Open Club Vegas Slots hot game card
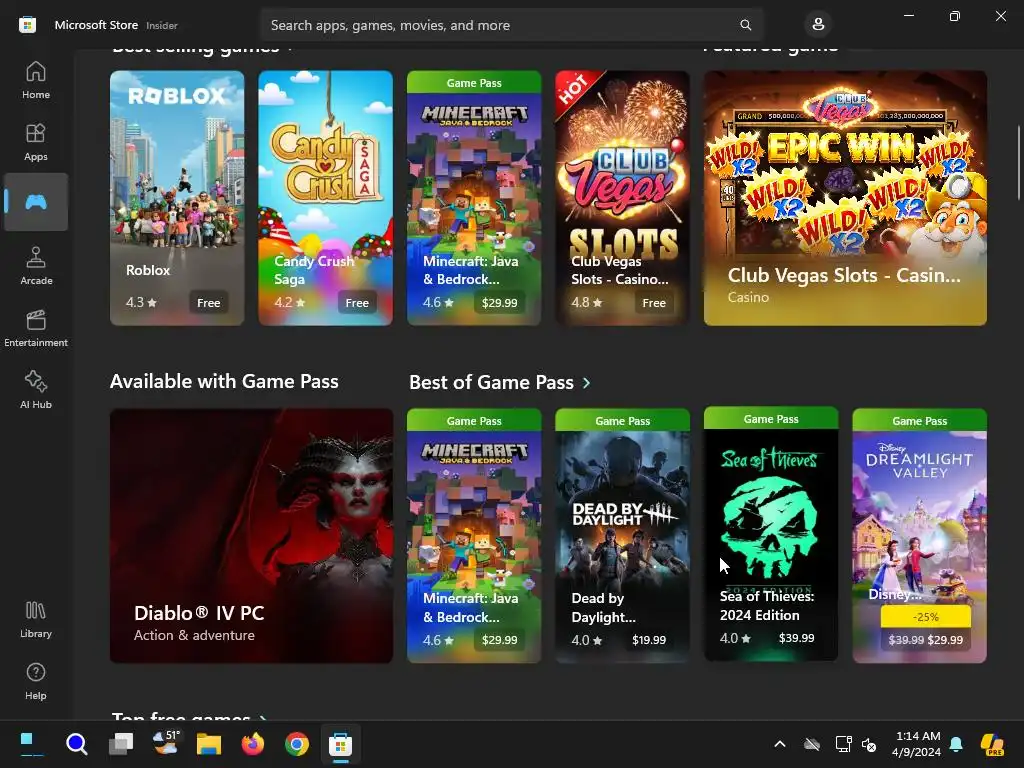The width and height of the screenshot is (1024, 768). click(x=622, y=198)
